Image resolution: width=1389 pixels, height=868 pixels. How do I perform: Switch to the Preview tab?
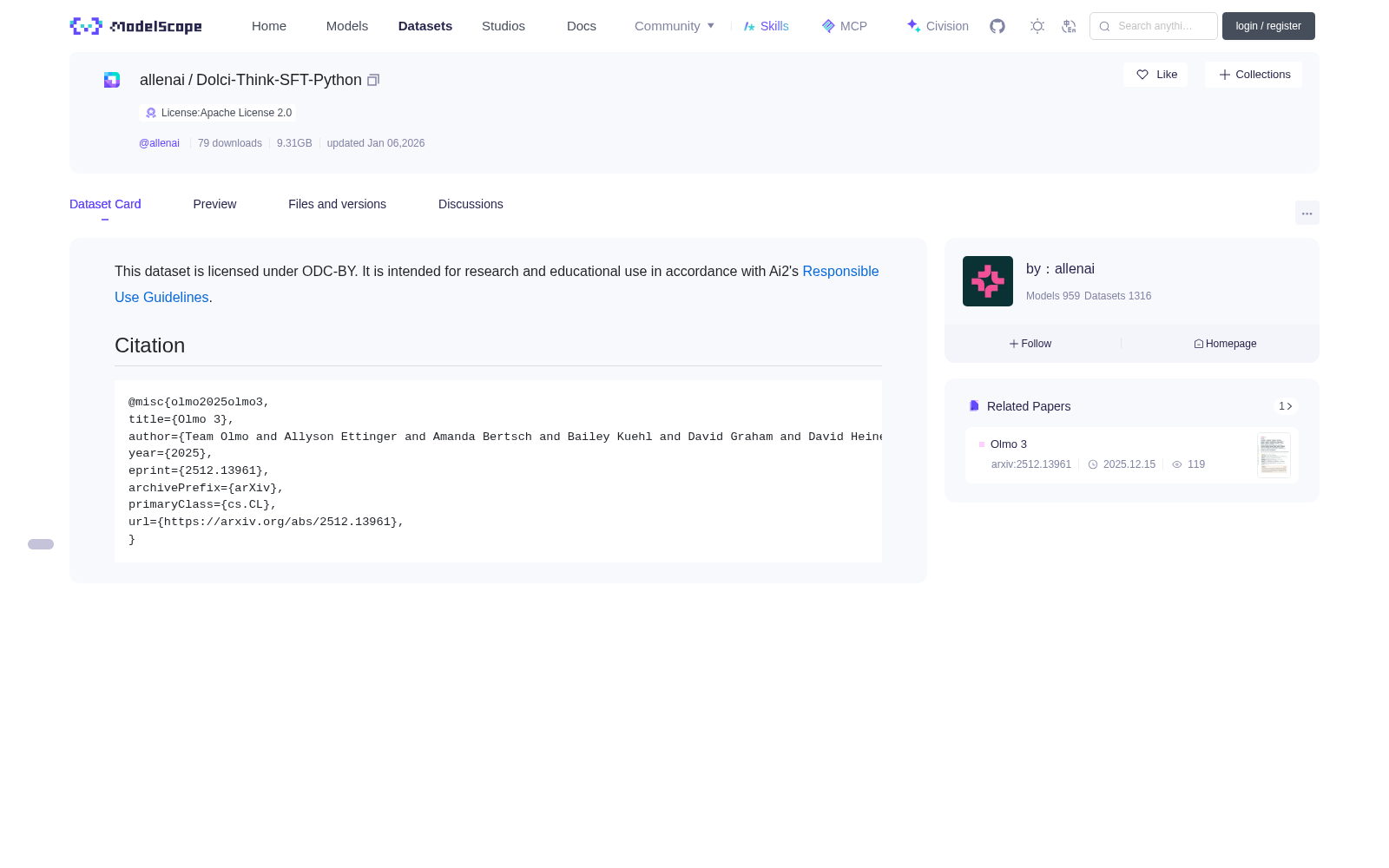point(214,204)
